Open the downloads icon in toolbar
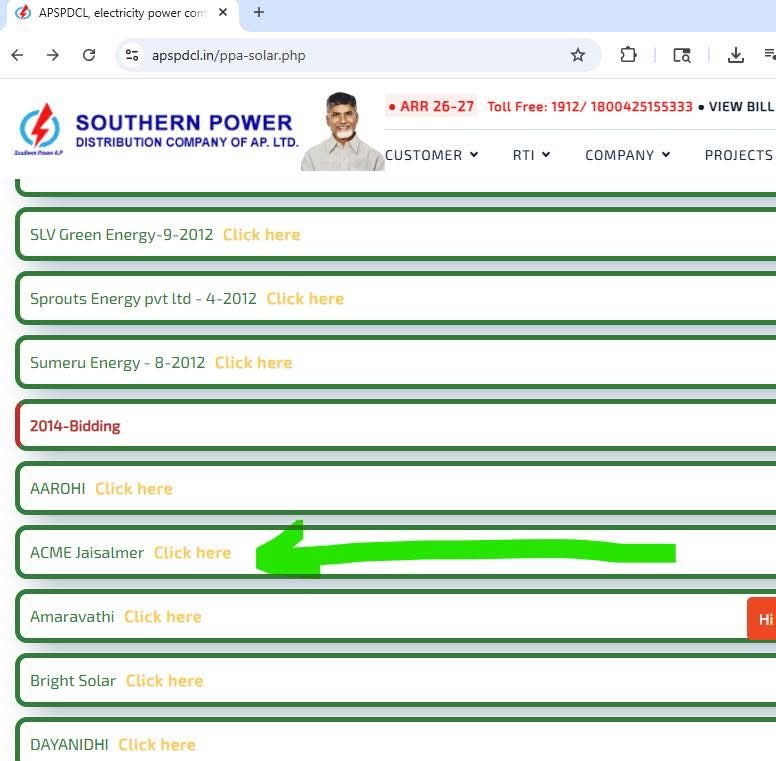The image size is (776, 761). tap(735, 55)
